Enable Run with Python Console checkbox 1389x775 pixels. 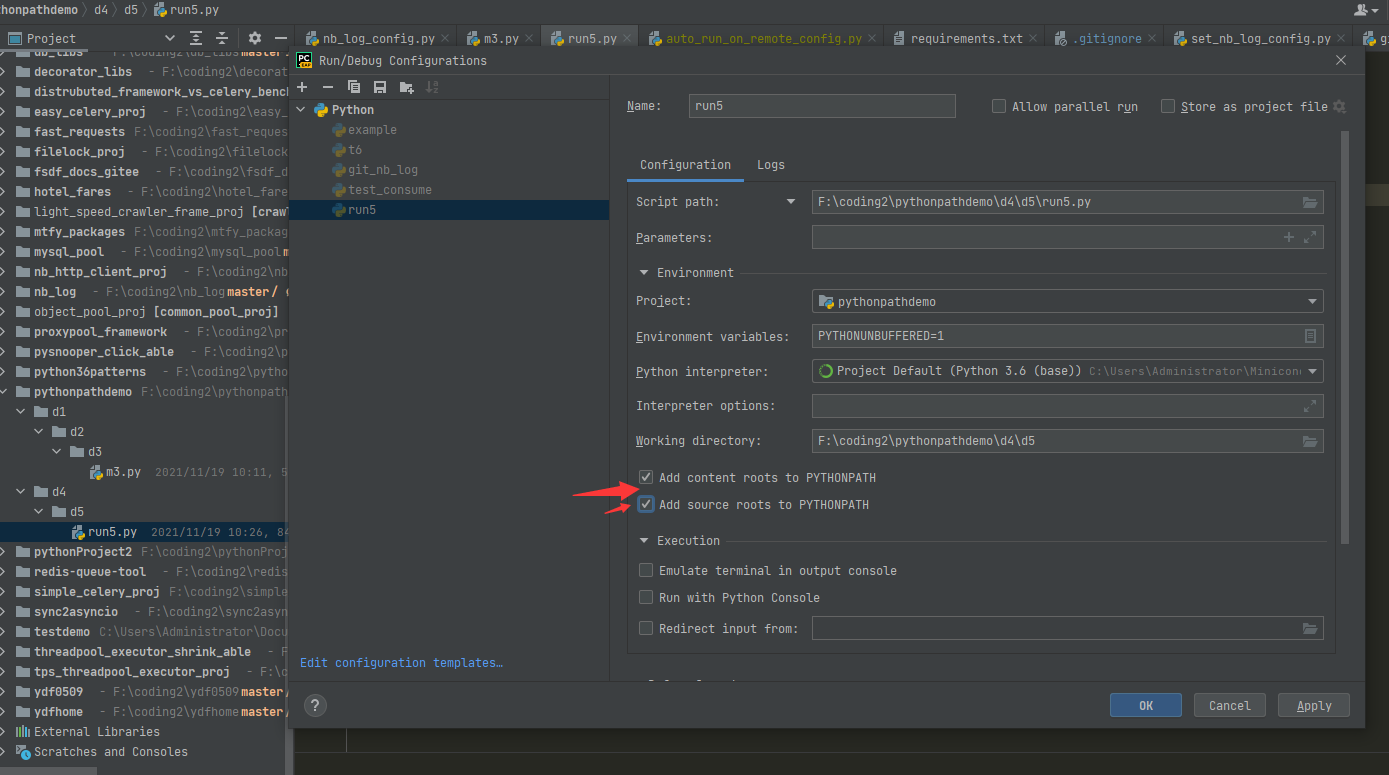click(646, 598)
